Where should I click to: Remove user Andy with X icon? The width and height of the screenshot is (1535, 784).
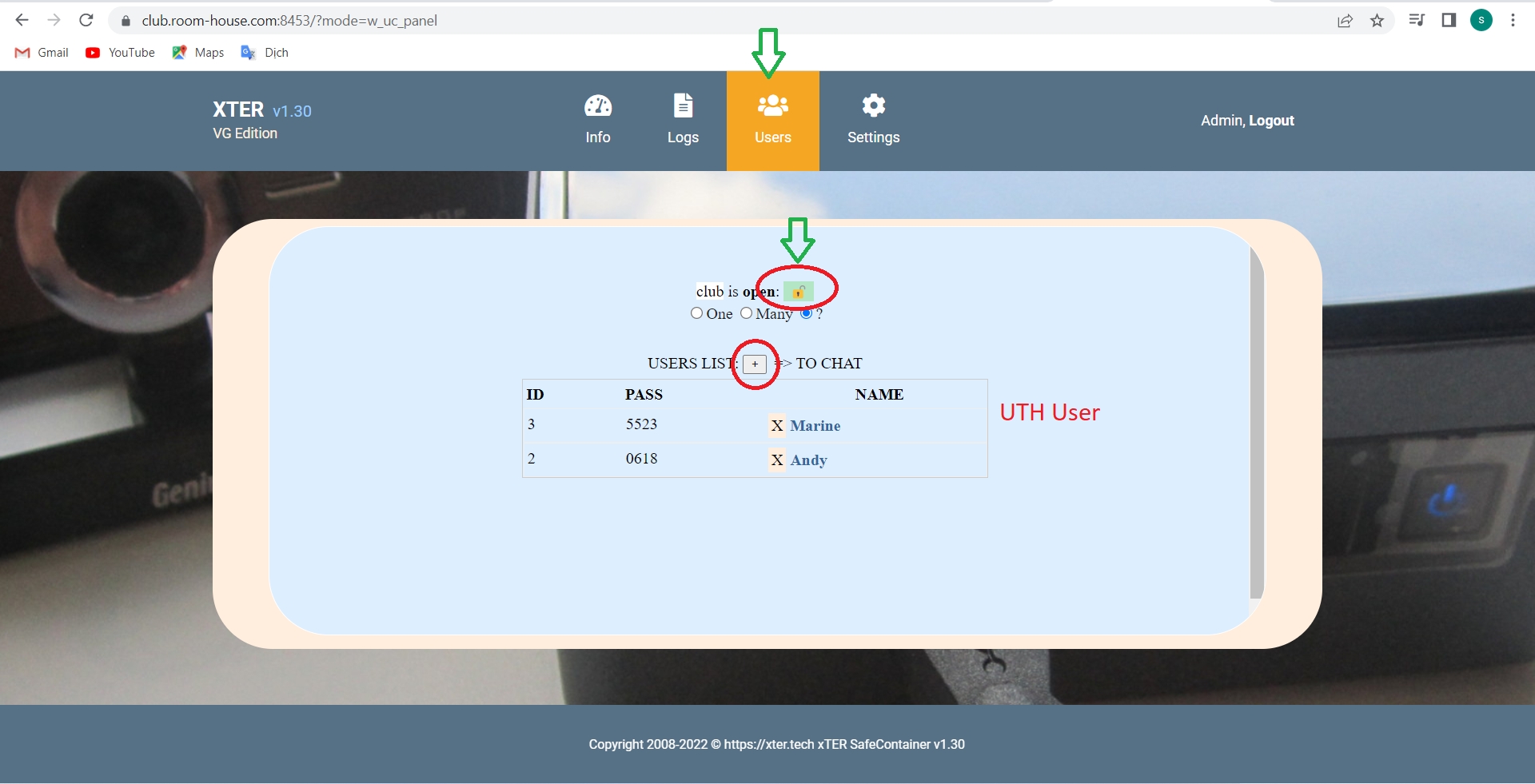pyautogui.click(x=776, y=460)
